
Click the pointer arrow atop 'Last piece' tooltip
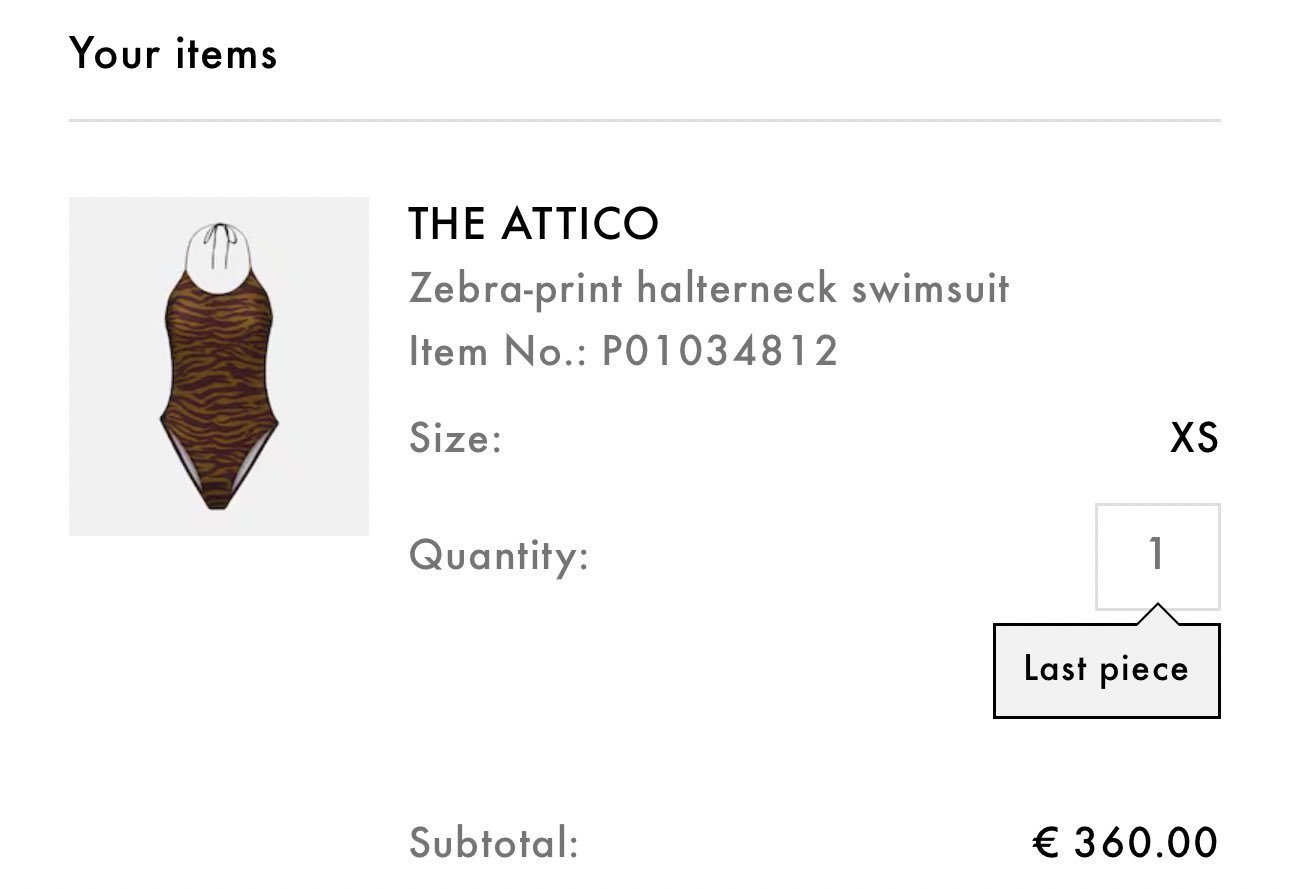tap(1157, 614)
